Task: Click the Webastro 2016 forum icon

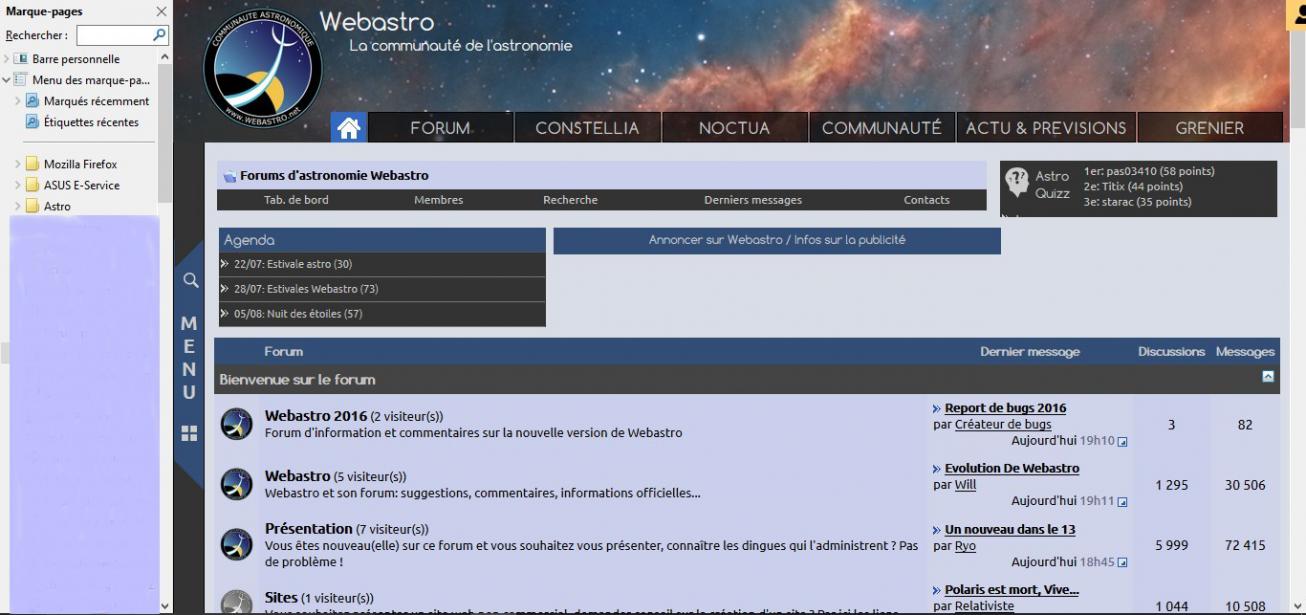Action: point(237,424)
